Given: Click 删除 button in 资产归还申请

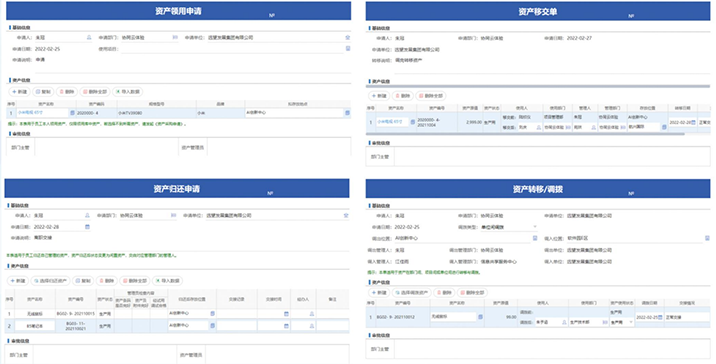Looking at the screenshot, I should point(106,281).
